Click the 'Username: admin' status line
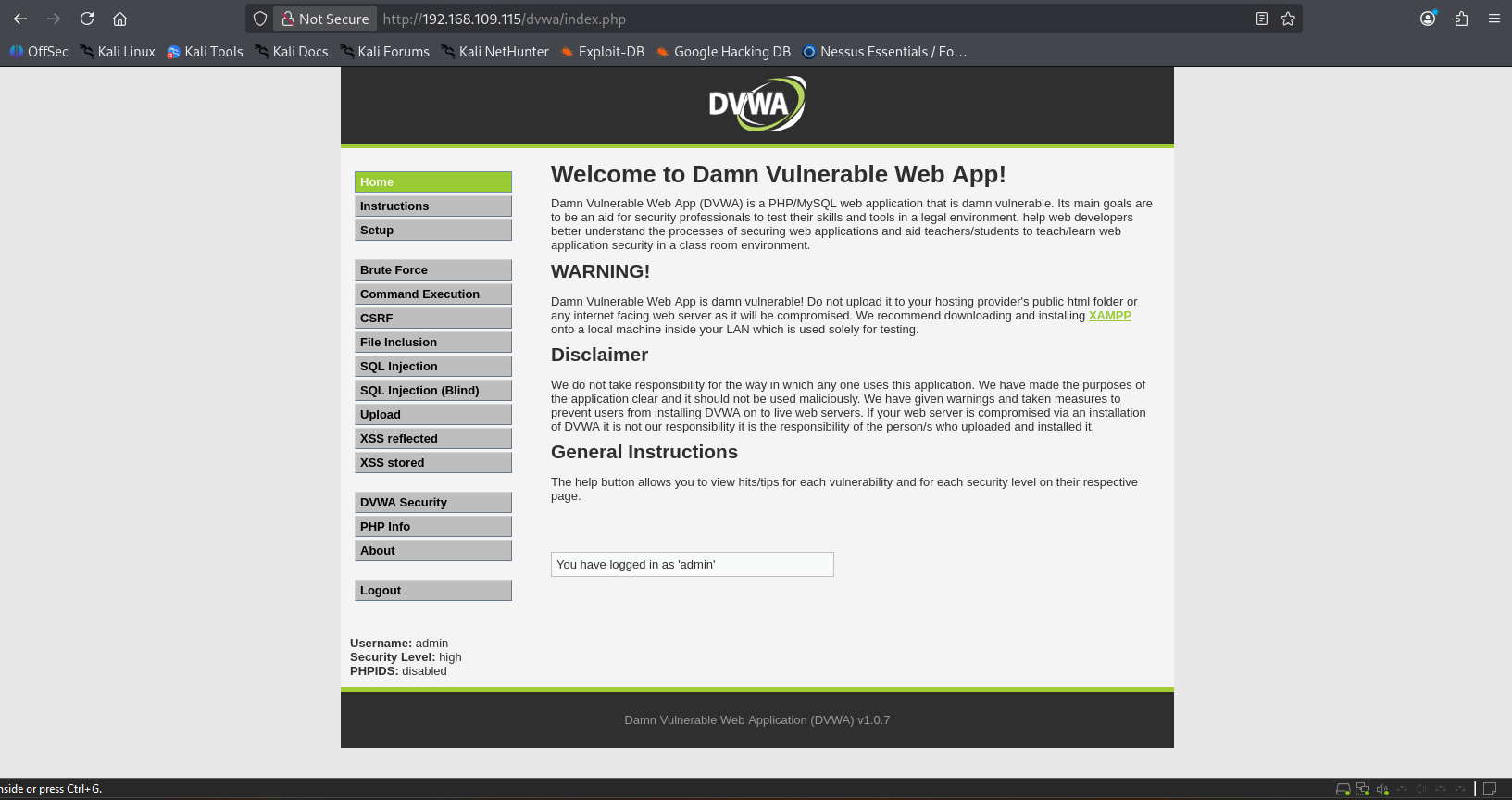The image size is (1512, 800). 399,644
